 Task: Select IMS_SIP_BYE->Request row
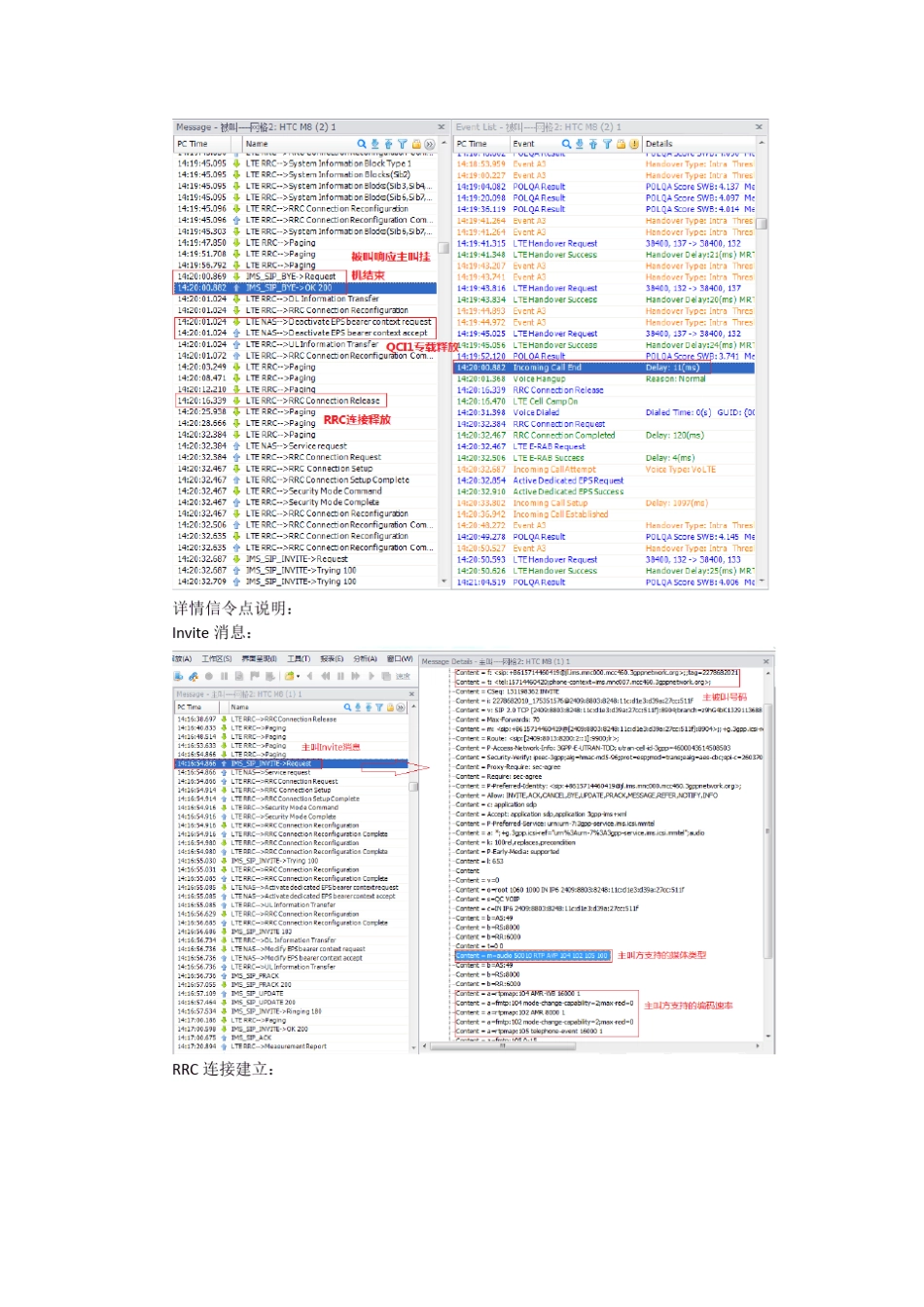coord(305,276)
